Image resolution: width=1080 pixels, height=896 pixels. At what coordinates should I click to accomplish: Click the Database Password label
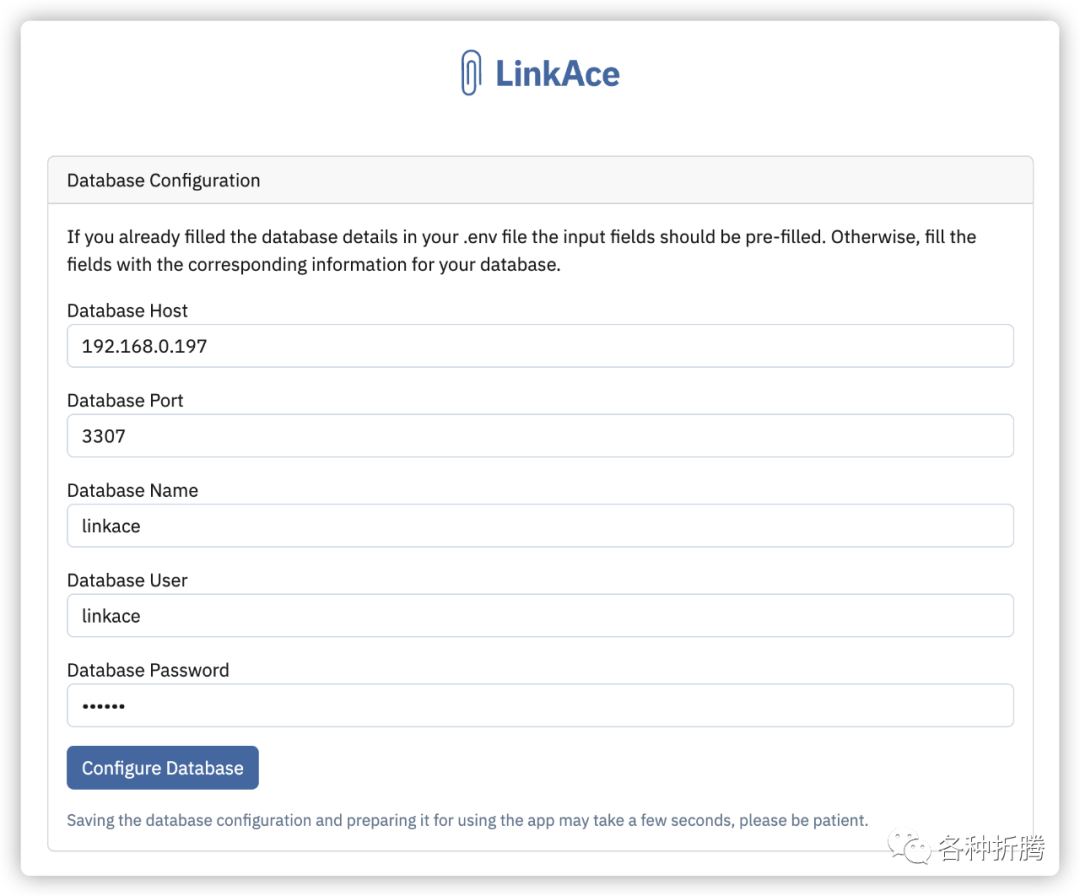148,670
